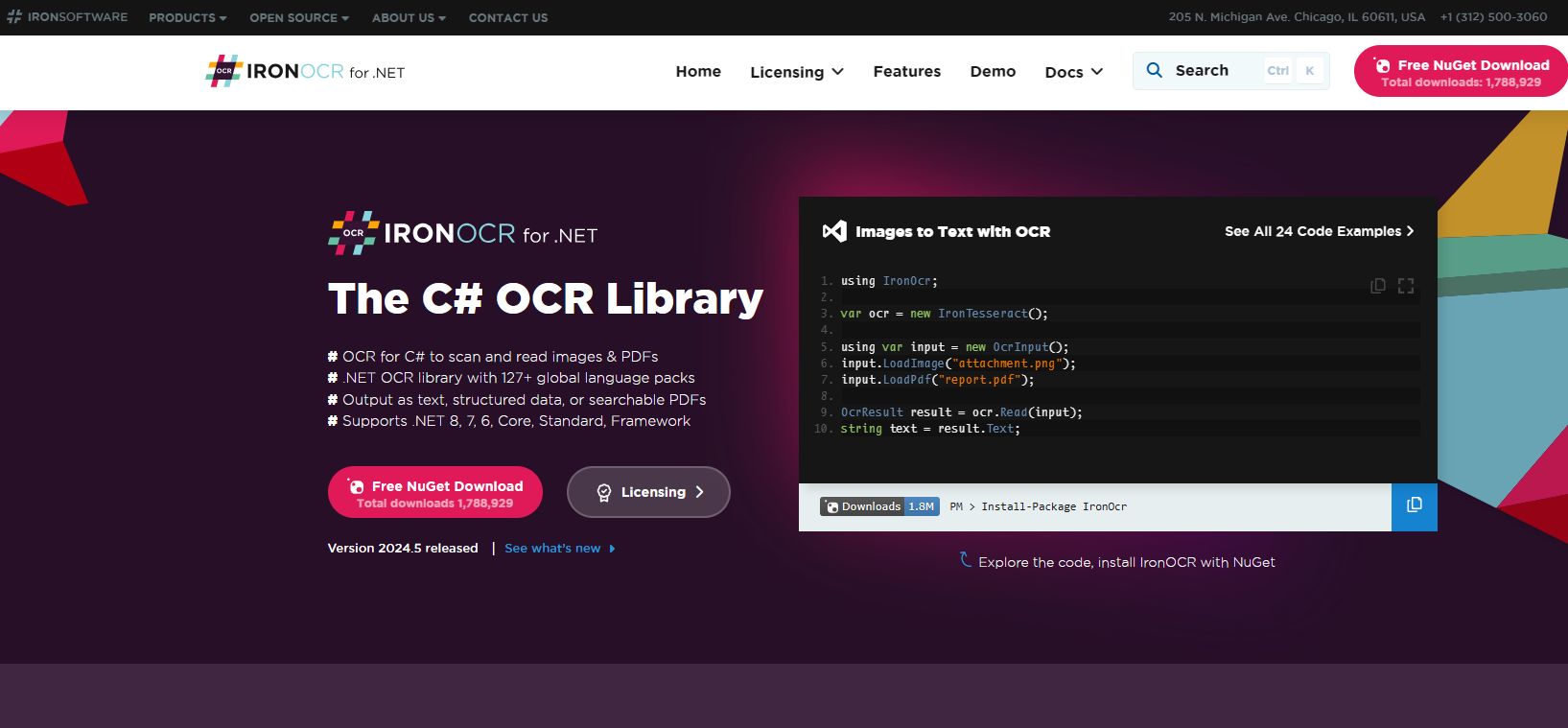1568x728 pixels.
Task: Click code line using IronOcr;
Action: (889, 281)
